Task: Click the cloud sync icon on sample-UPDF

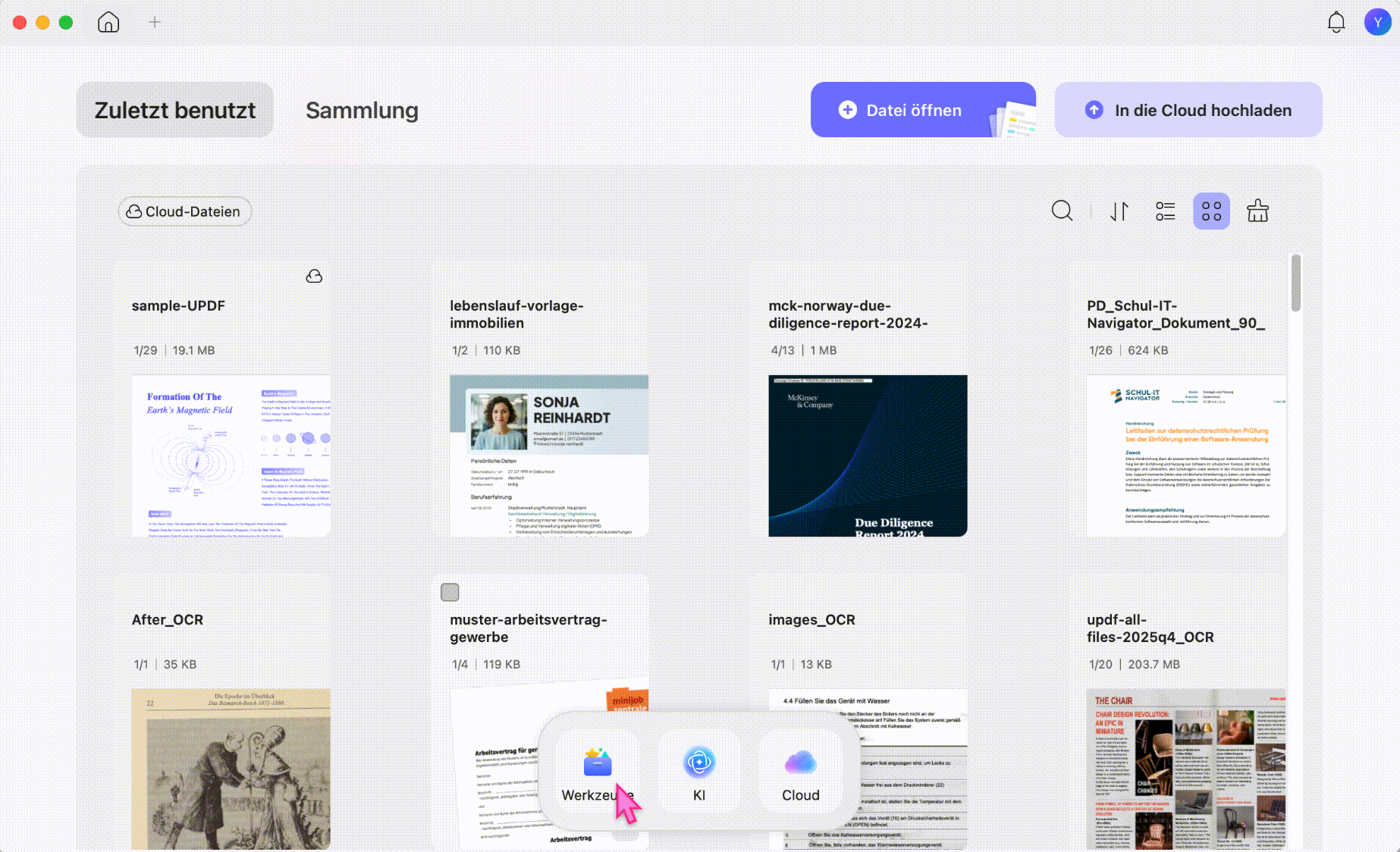Action: (314, 277)
